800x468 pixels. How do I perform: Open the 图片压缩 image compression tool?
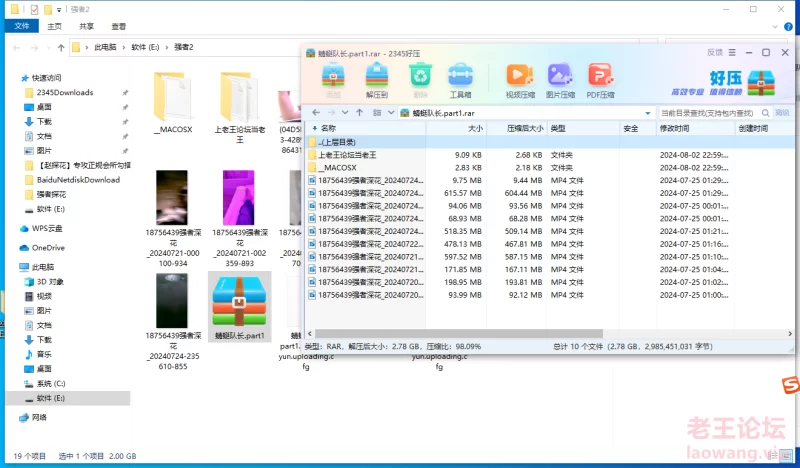coord(560,80)
